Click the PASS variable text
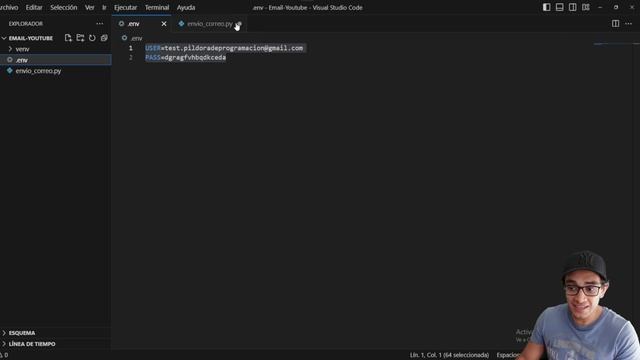640x360 pixels. pyautogui.click(x=153, y=58)
